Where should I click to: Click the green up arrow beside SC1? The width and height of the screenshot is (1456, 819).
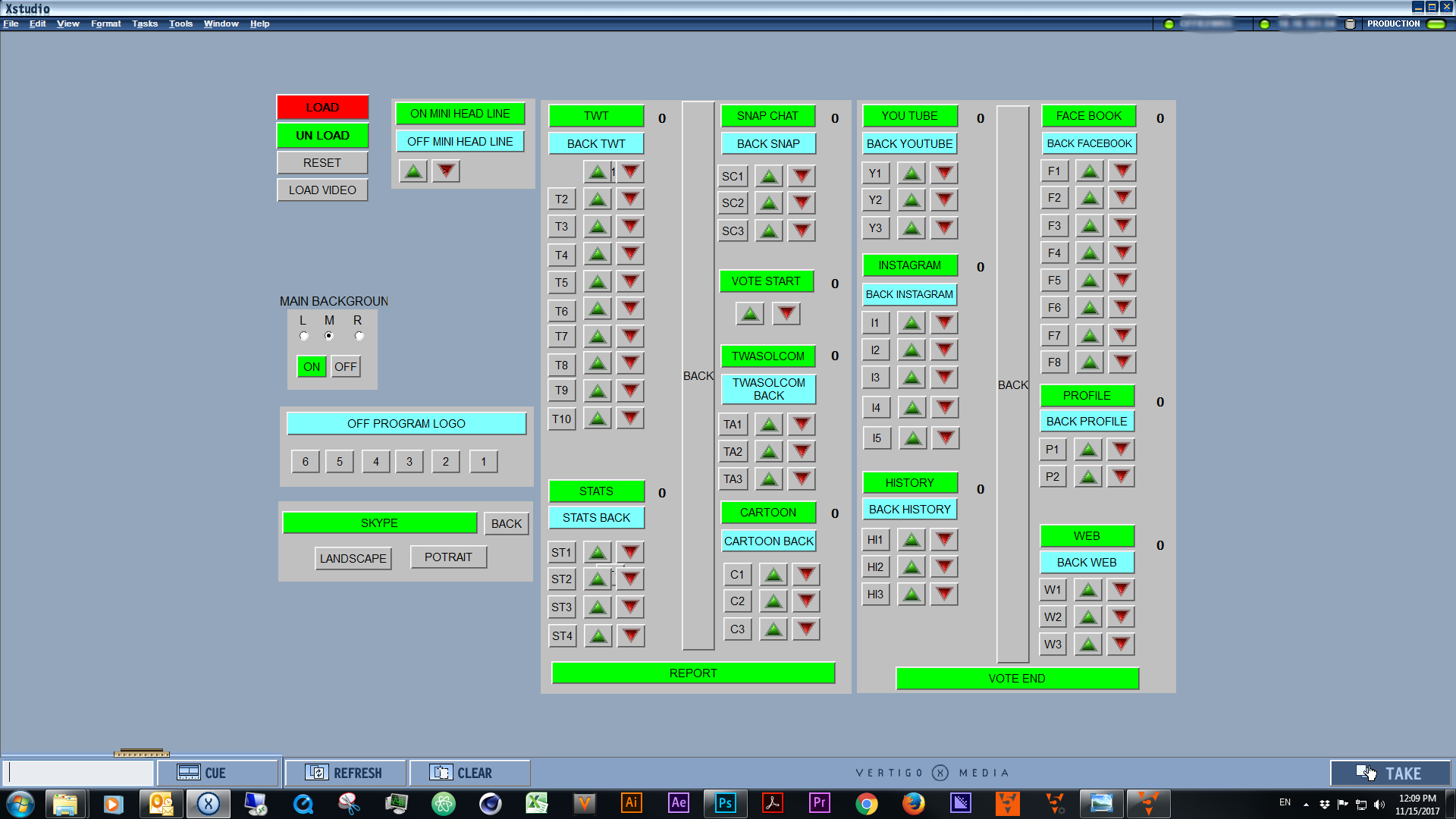[769, 177]
